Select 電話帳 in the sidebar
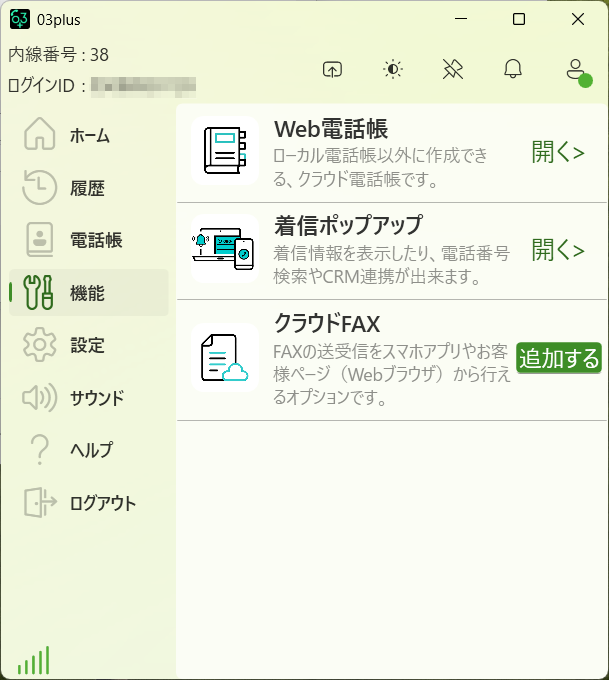 (88, 240)
